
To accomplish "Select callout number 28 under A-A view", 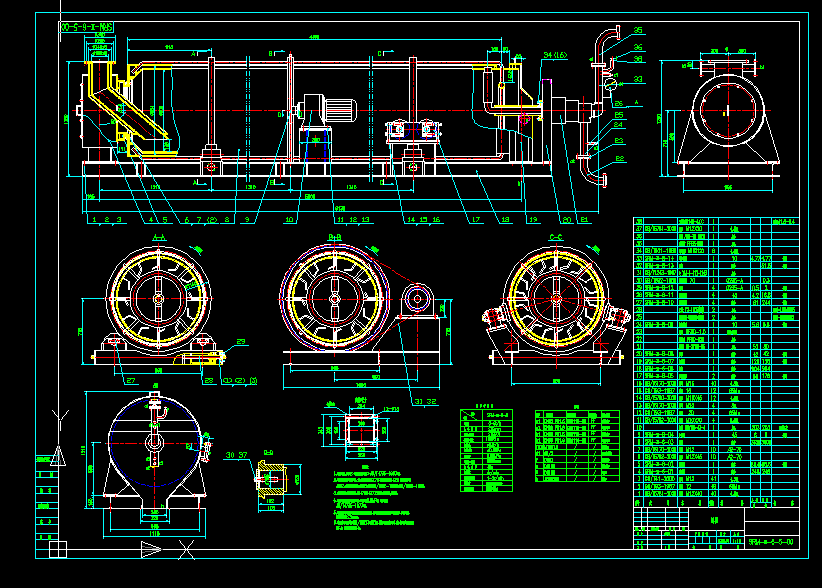I will click(x=209, y=381).
